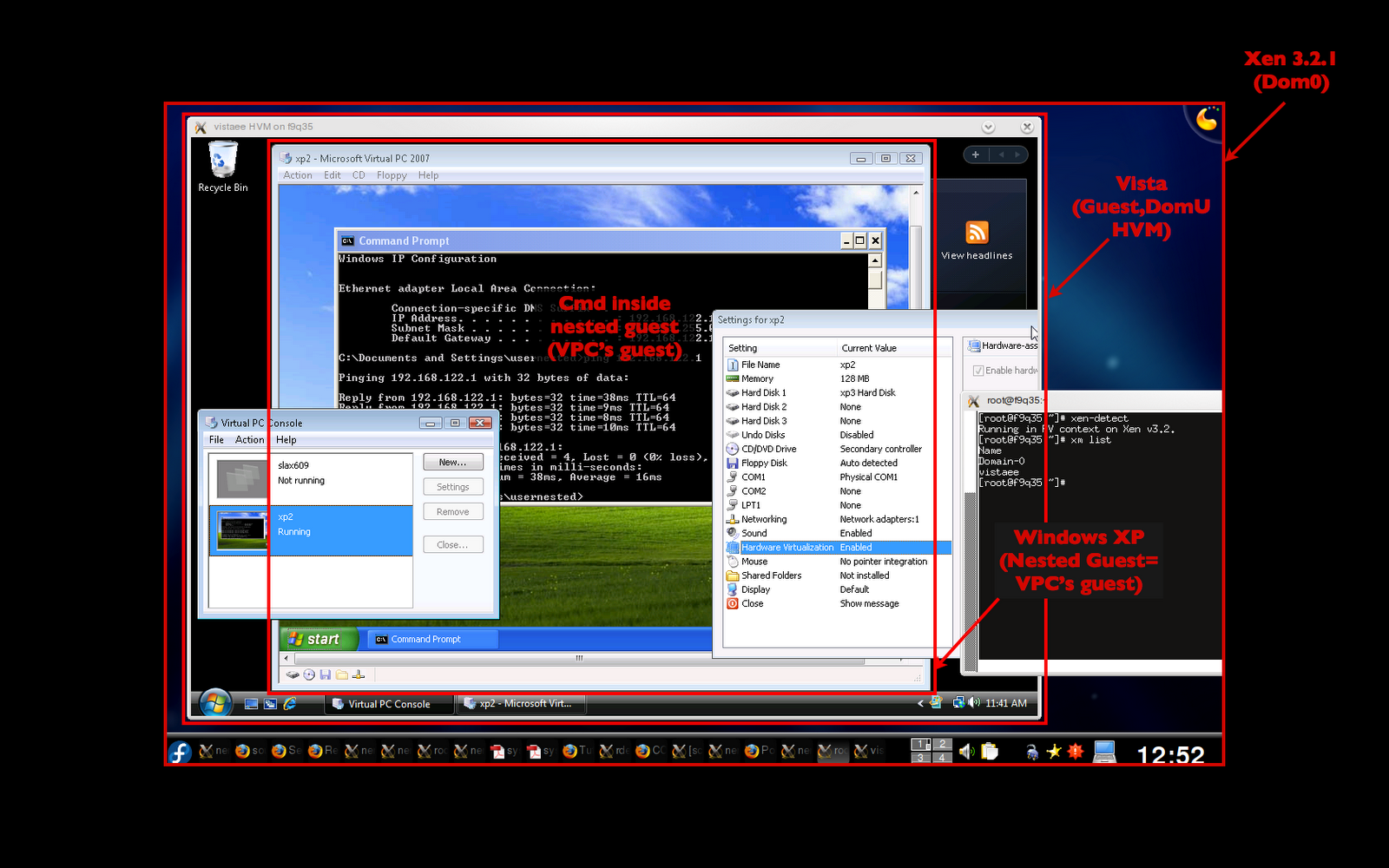This screenshot has width=1389, height=868.
Task: Click the CD icon in Virtual PC status bar
Action: tap(309, 675)
